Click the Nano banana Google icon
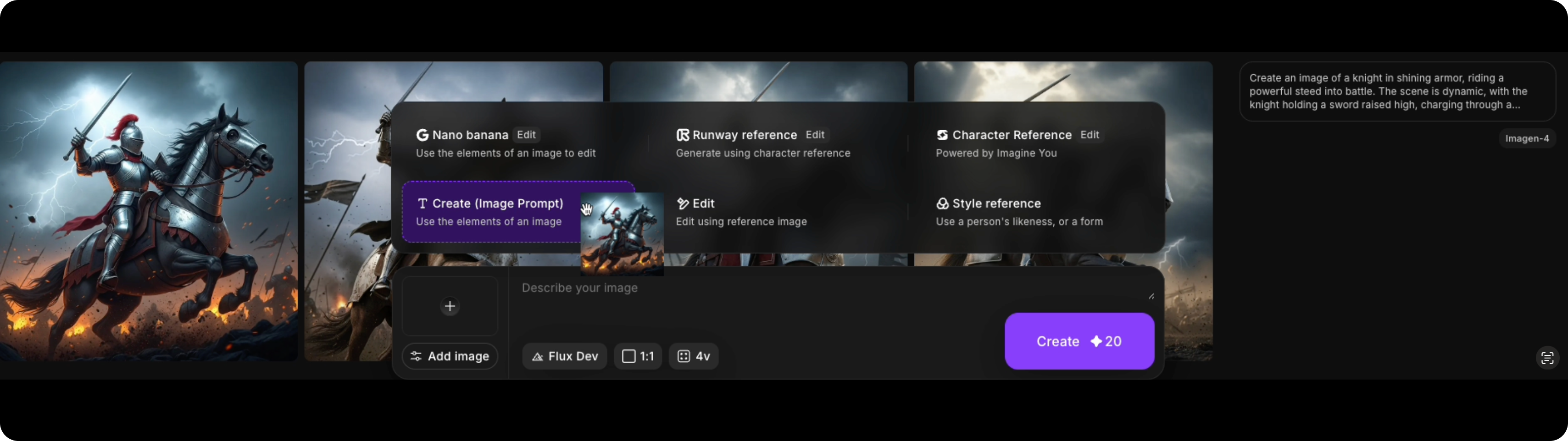This screenshot has height=441, width=1568. (422, 135)
